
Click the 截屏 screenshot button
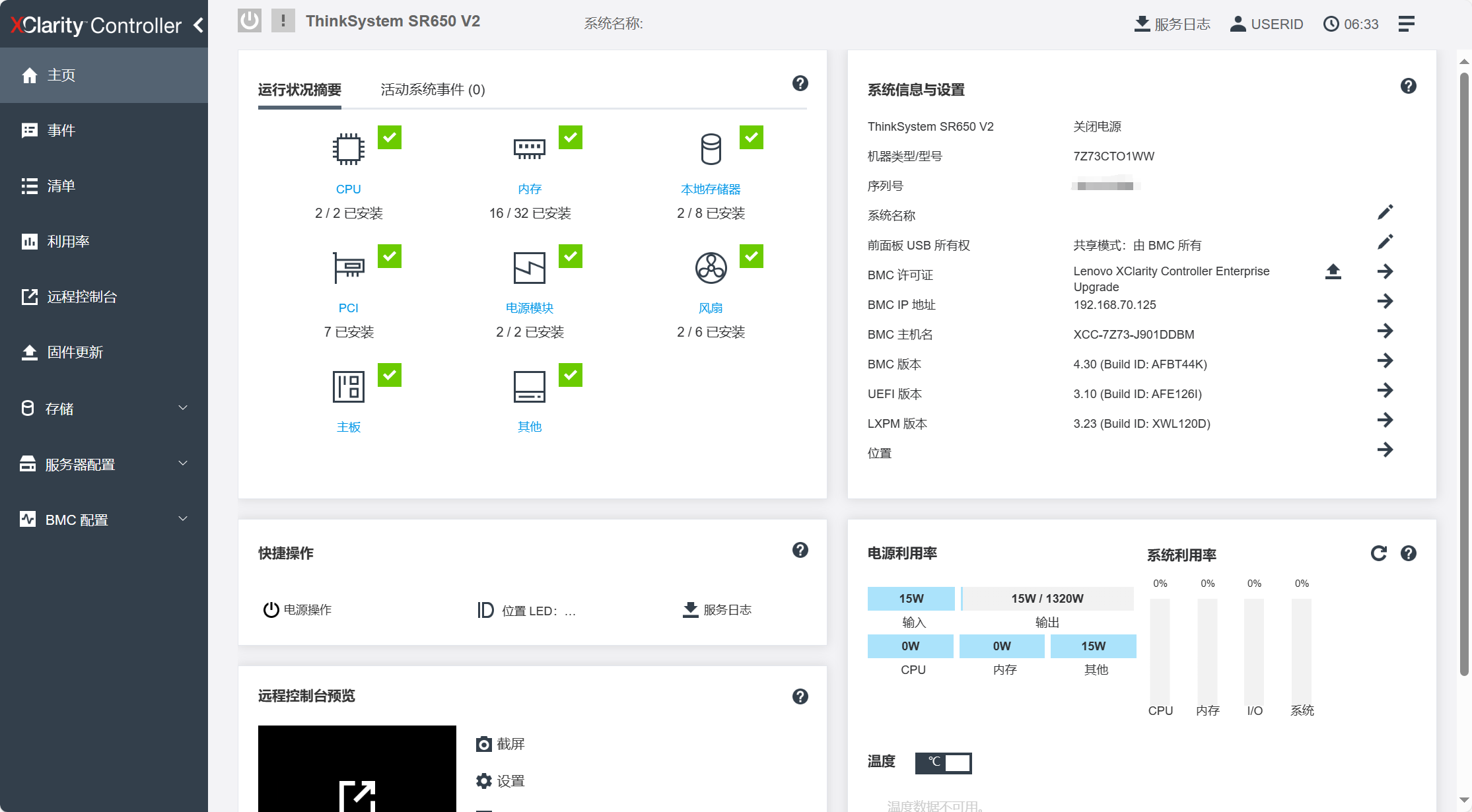(501, 744)
